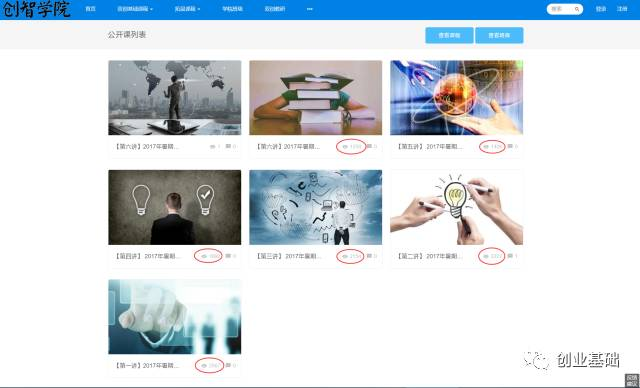Viewport: 640px width, 388px height.
Task: Expand the third navbar dropdown with caret
Action: click(187, 9)
